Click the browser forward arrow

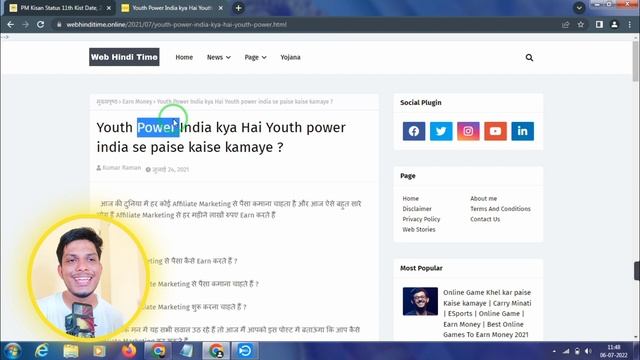[x=25, y=24]
